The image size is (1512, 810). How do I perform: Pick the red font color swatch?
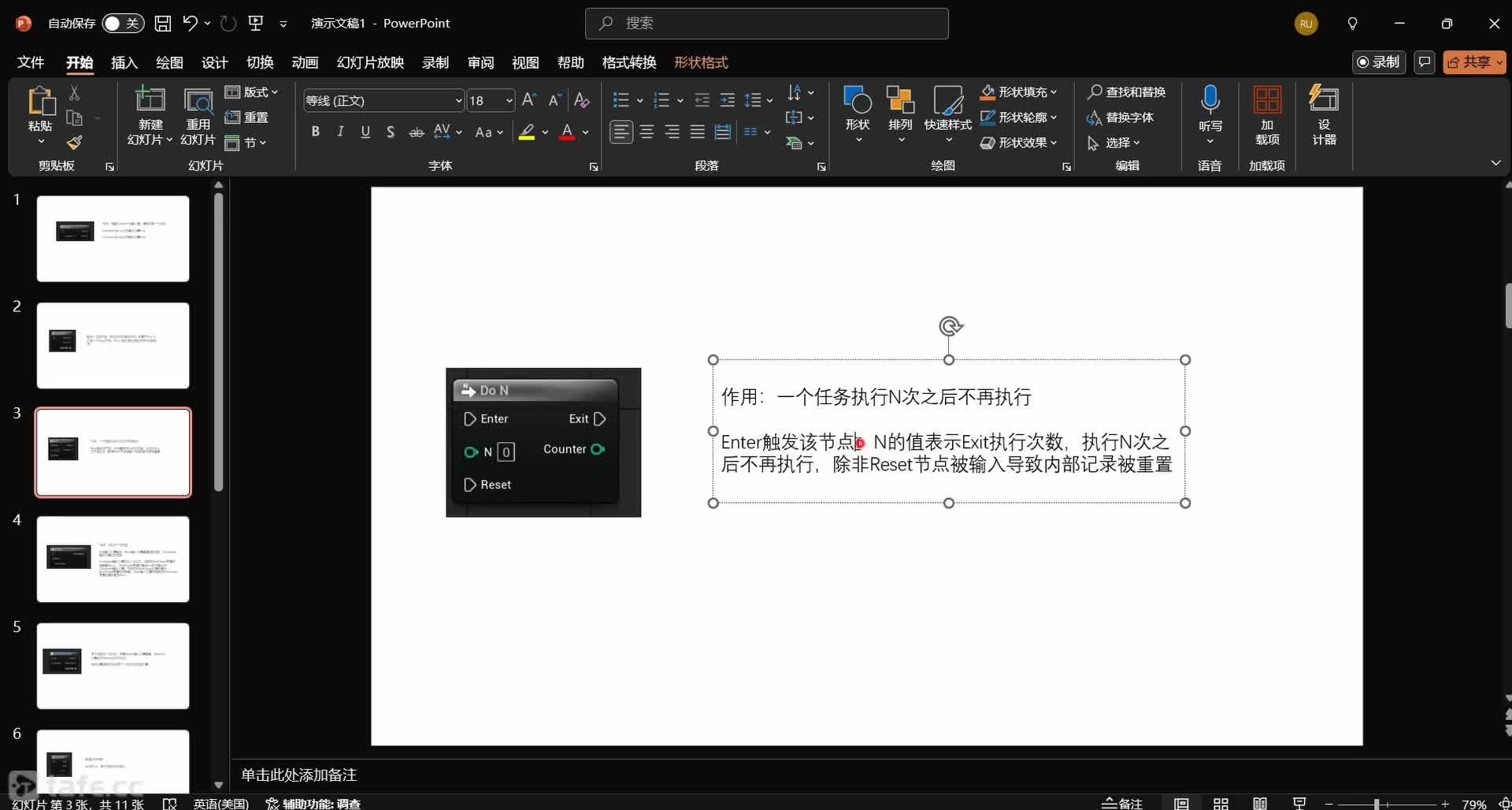point(567,132)
